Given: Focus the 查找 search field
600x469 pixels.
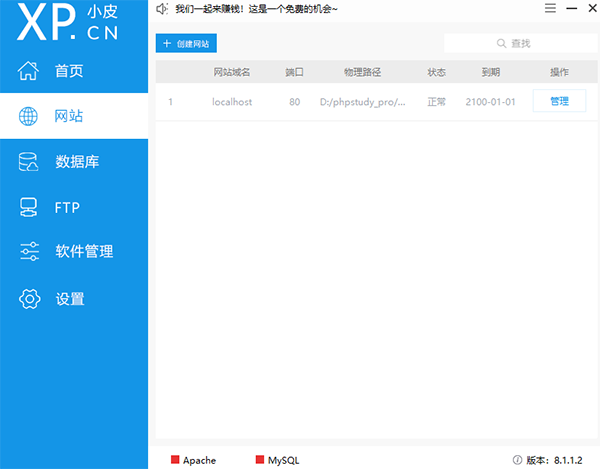Looking at the screenshot, I should click(520, 43).
